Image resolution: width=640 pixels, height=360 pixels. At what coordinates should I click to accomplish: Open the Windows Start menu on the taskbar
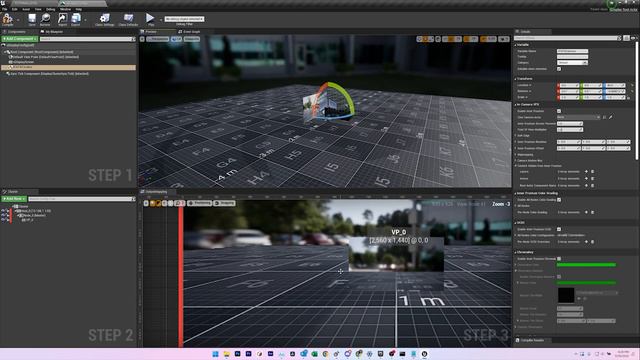click(x=216, y=354)
